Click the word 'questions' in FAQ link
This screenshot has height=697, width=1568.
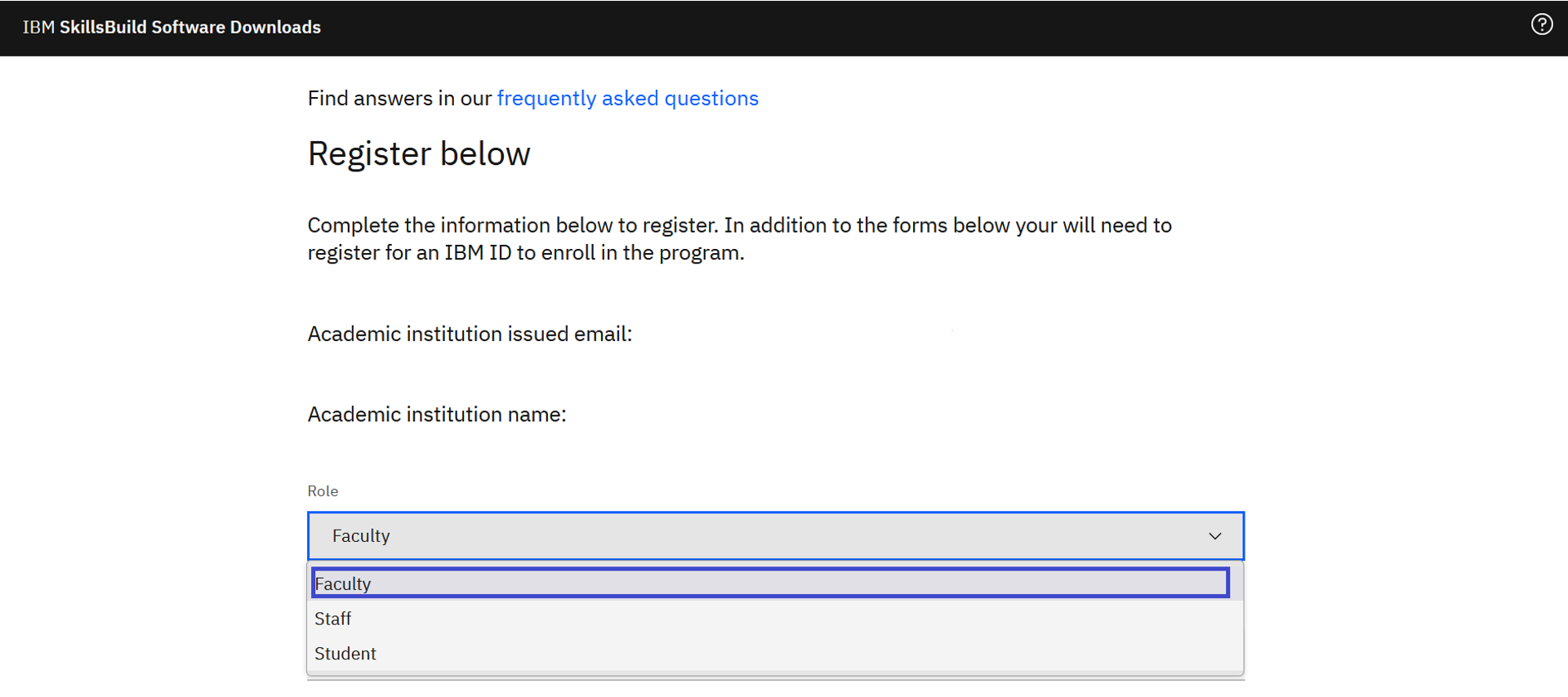tap(711, 99)
